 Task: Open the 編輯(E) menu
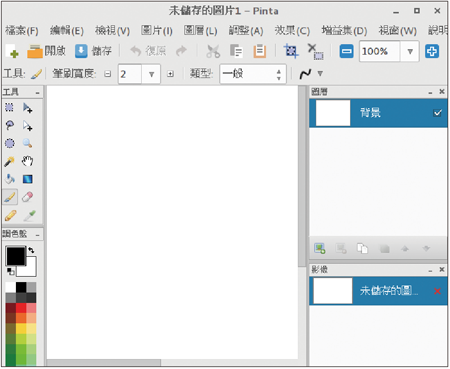[67, 31]
